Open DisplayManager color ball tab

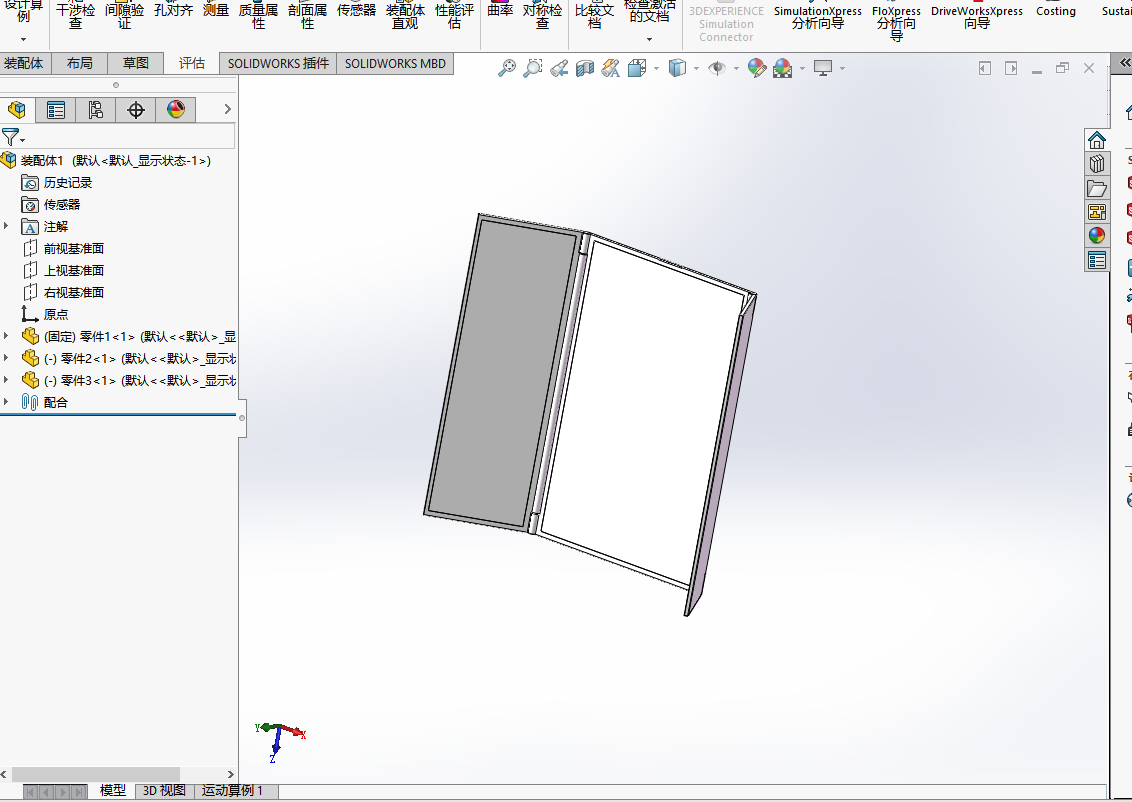(x=175, y=110)
